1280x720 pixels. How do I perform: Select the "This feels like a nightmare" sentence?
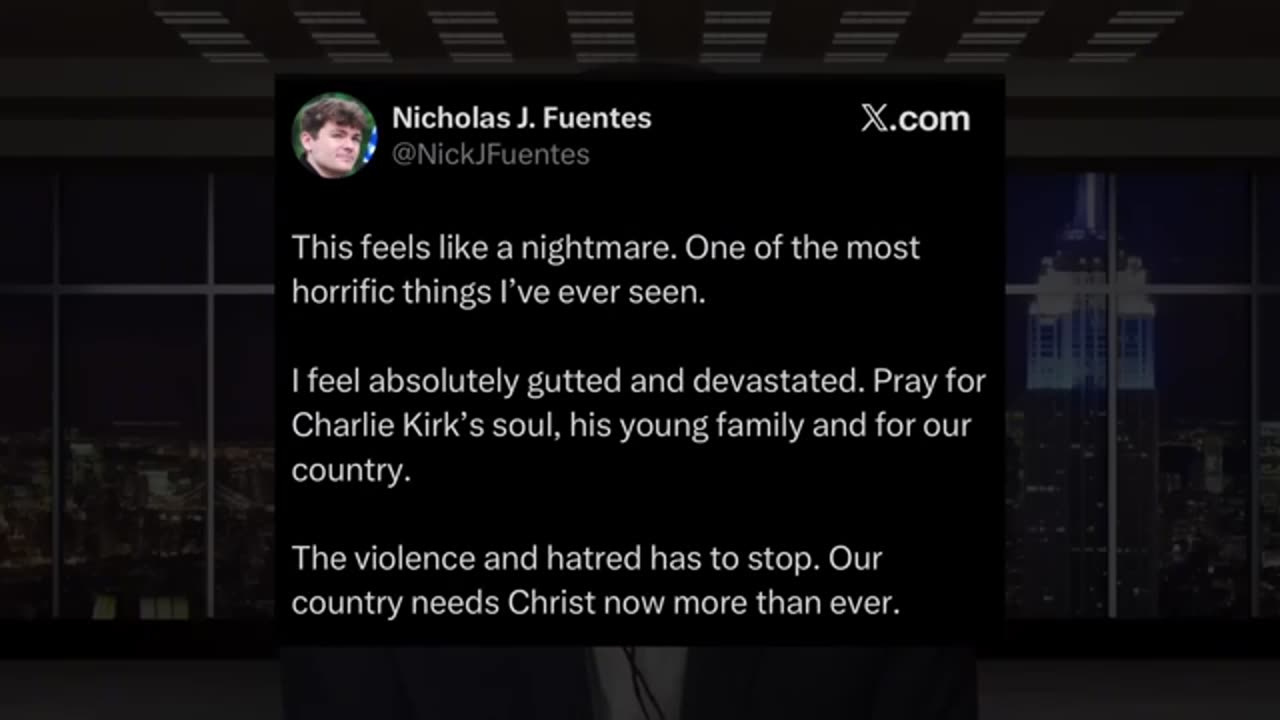[x=485, y=247]
